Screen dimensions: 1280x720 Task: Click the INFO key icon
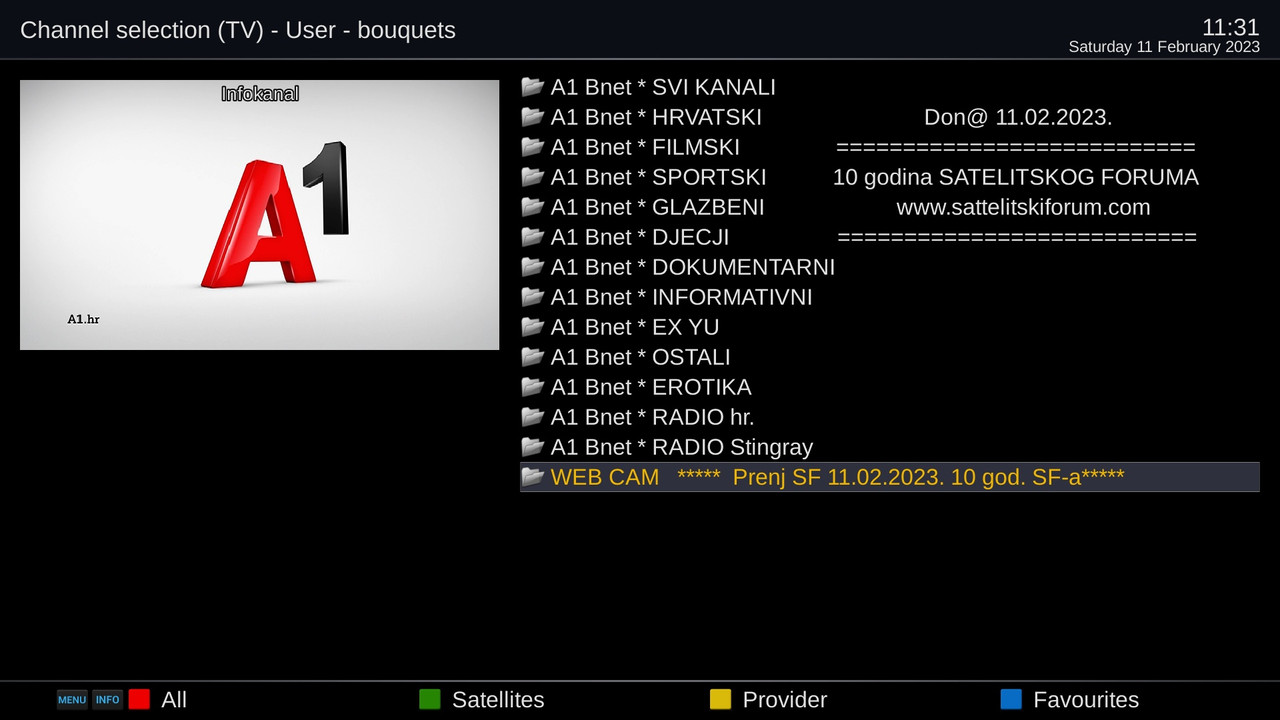pyautogui.click(x=108, y=700)
